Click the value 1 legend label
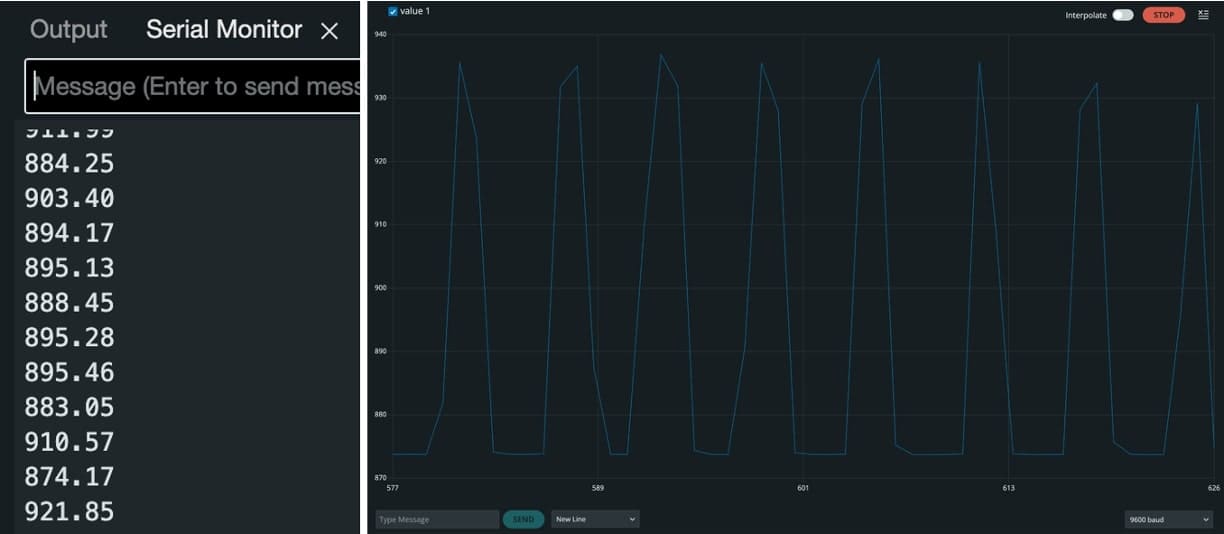 pyautogui.click(x=415, y=11)
